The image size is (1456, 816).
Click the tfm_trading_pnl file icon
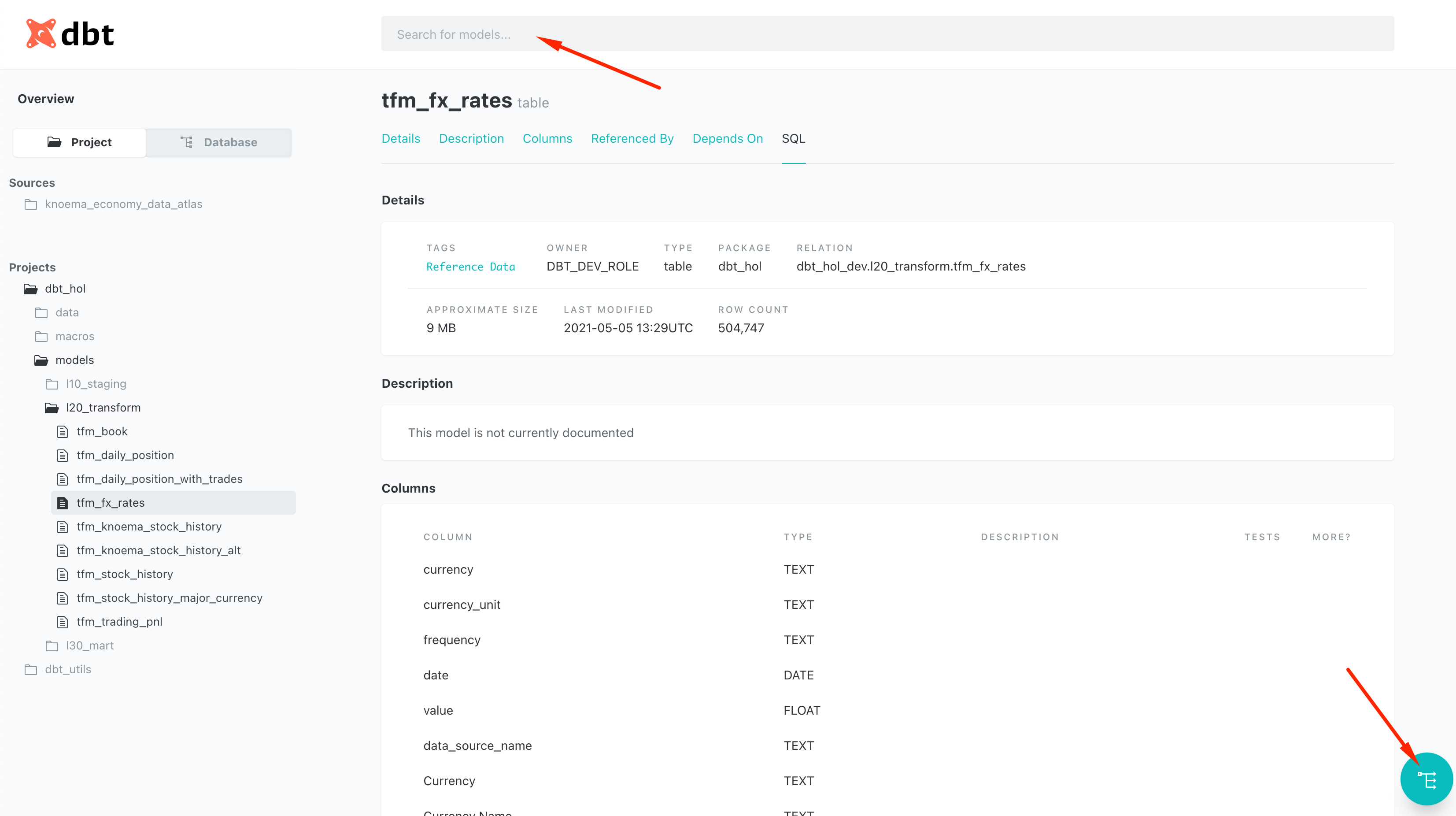click(x=63, y=622)
